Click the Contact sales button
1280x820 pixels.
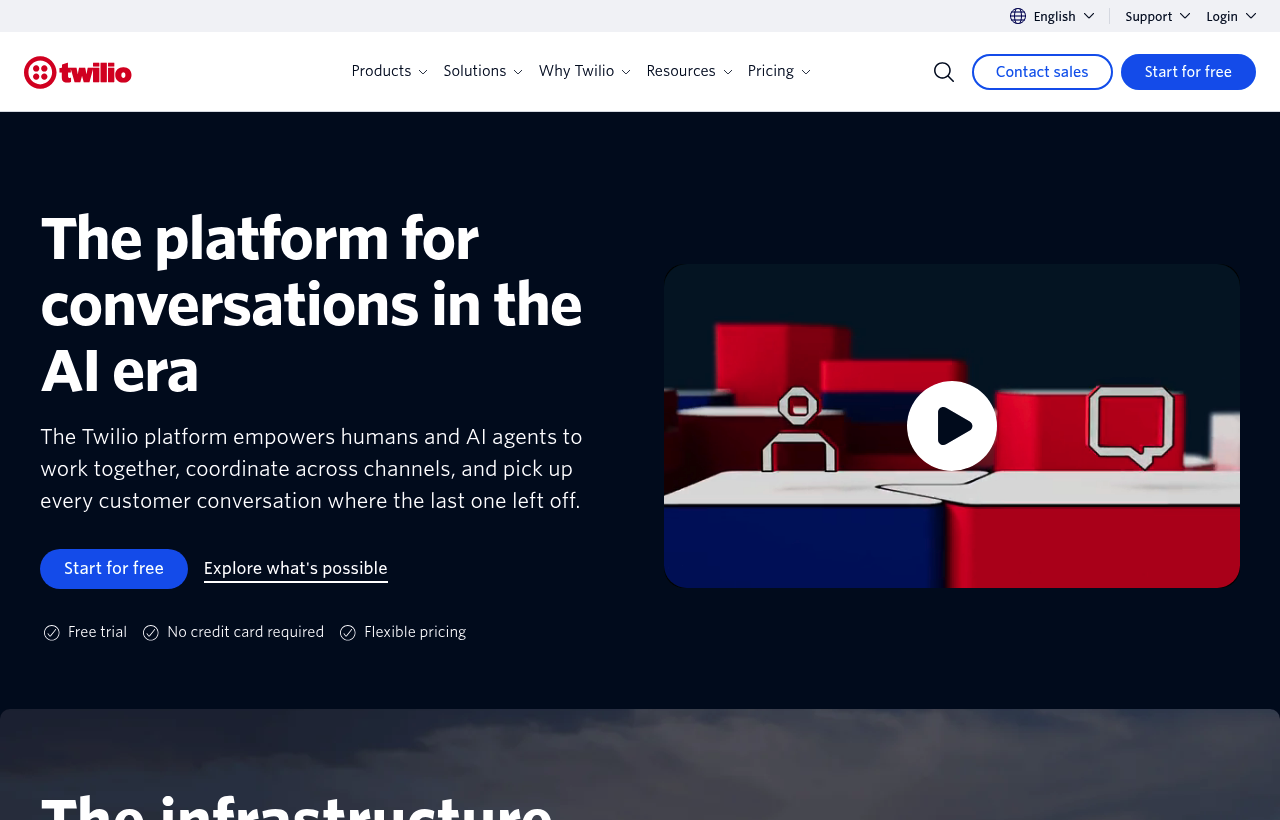(x=1042, y=72)
